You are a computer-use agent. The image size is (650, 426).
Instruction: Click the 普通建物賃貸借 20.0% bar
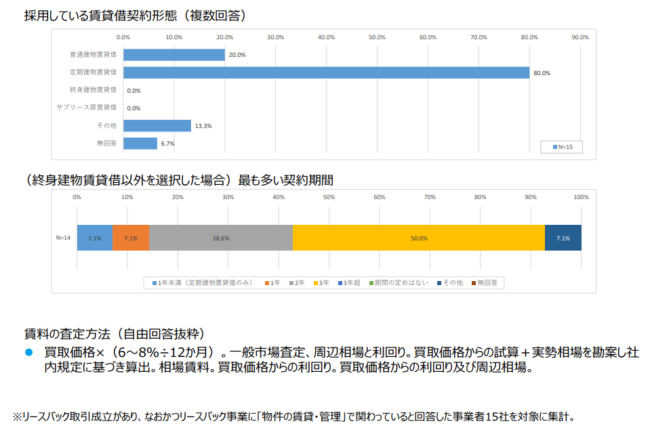pyautogui.click(x=174, y=55)
